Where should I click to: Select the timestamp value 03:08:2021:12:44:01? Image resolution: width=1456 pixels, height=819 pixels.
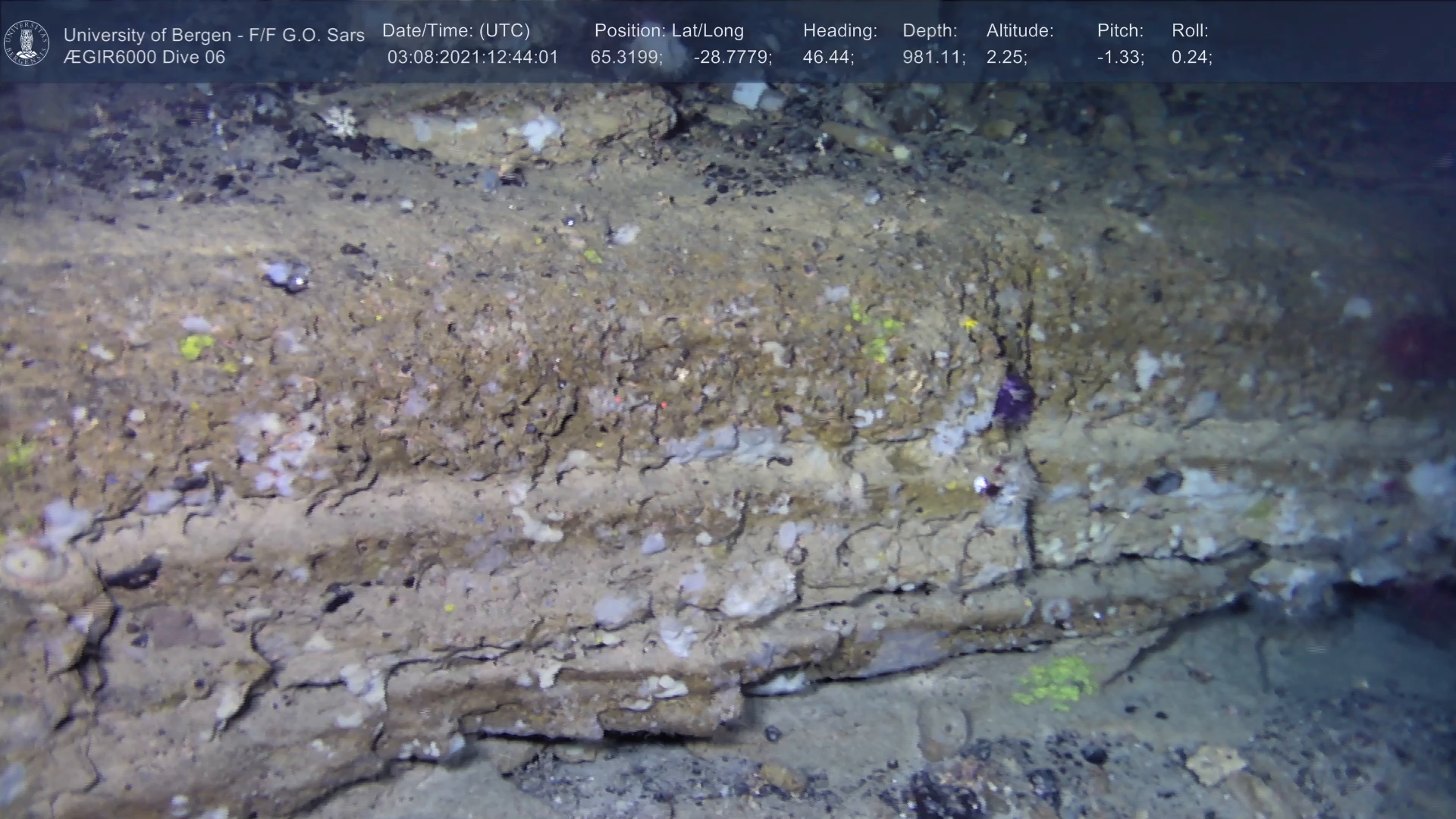click(x=472, y=58)
